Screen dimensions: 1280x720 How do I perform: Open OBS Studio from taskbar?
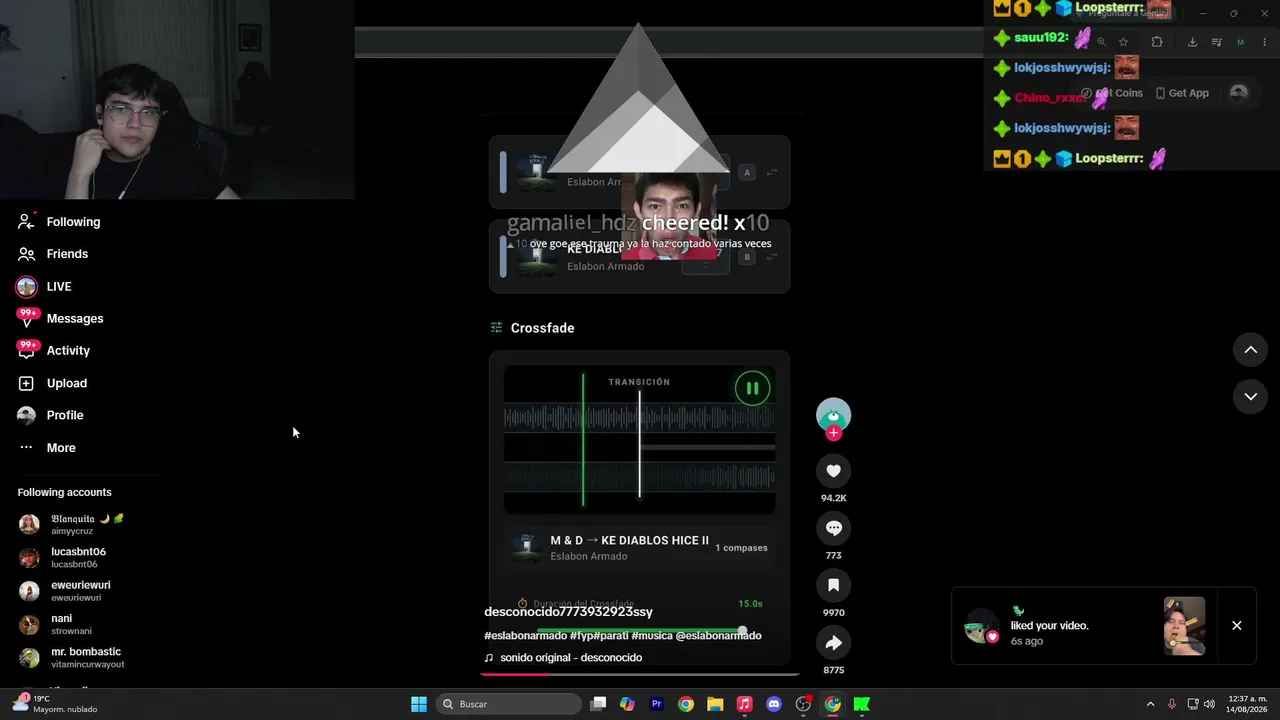pos(803,704)
